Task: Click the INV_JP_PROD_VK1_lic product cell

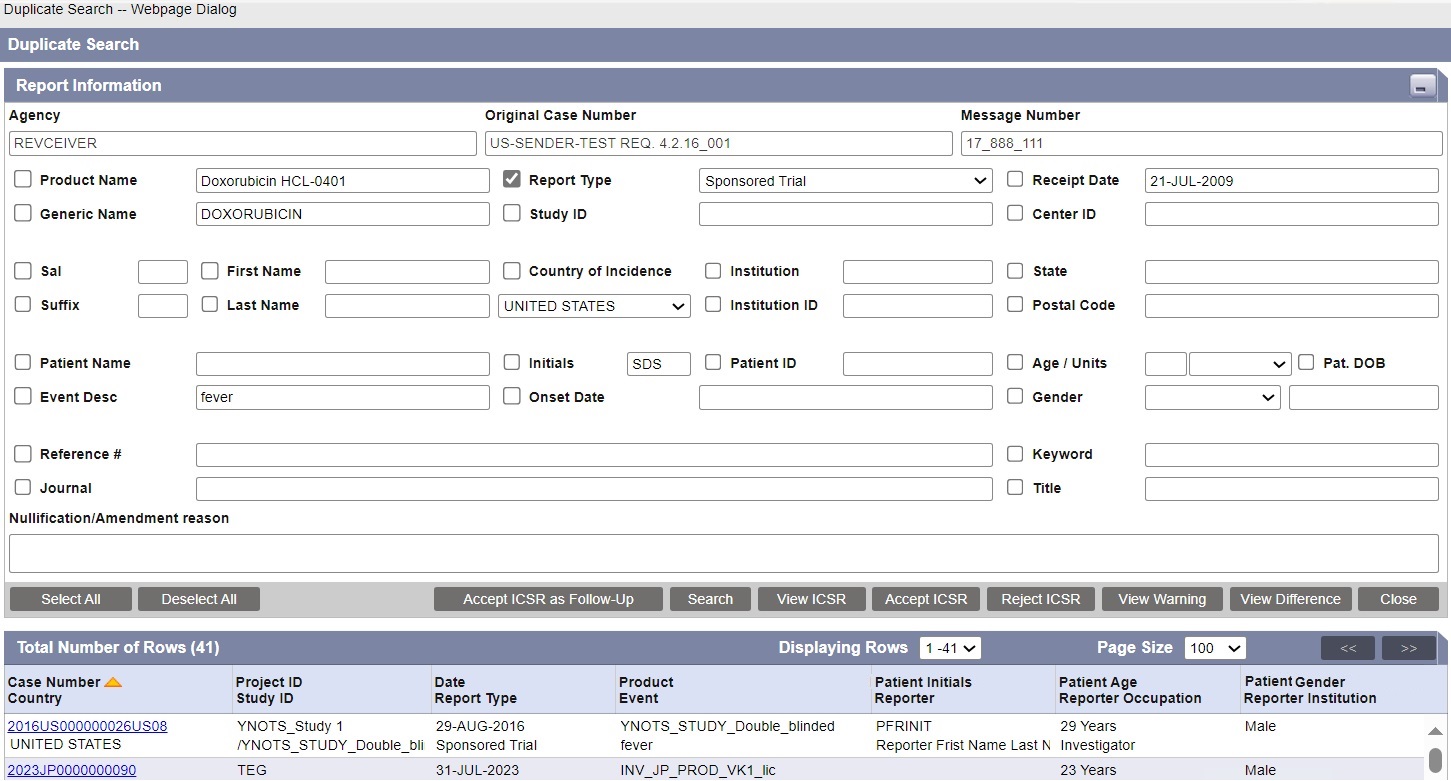Action: pos(698,770)
